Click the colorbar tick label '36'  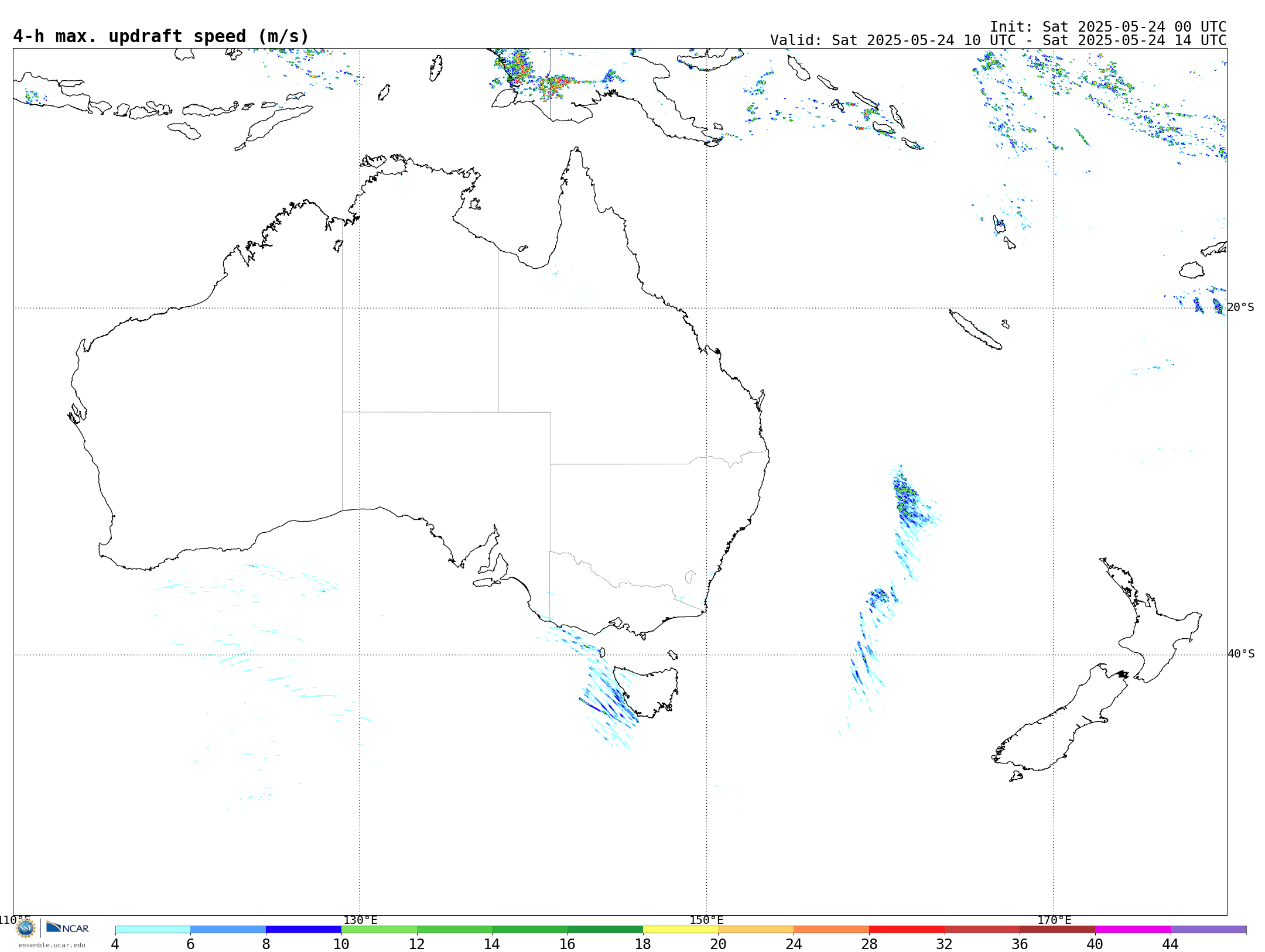click(1020, 944)
